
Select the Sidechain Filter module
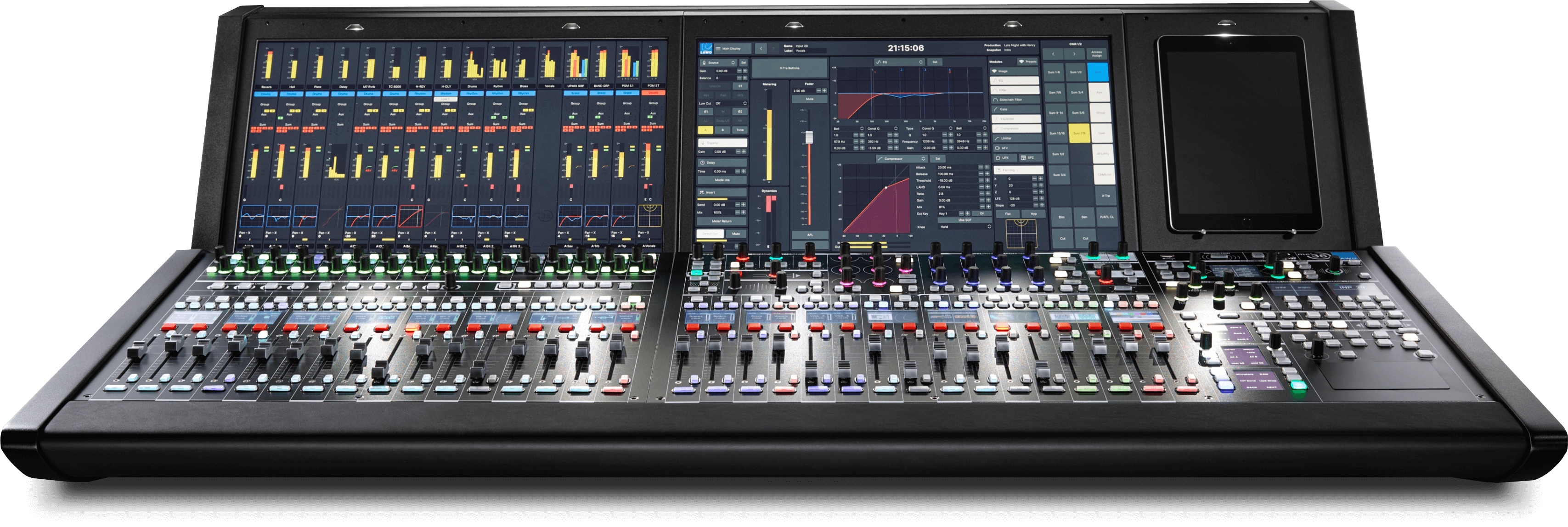[x=1016, y=100]
